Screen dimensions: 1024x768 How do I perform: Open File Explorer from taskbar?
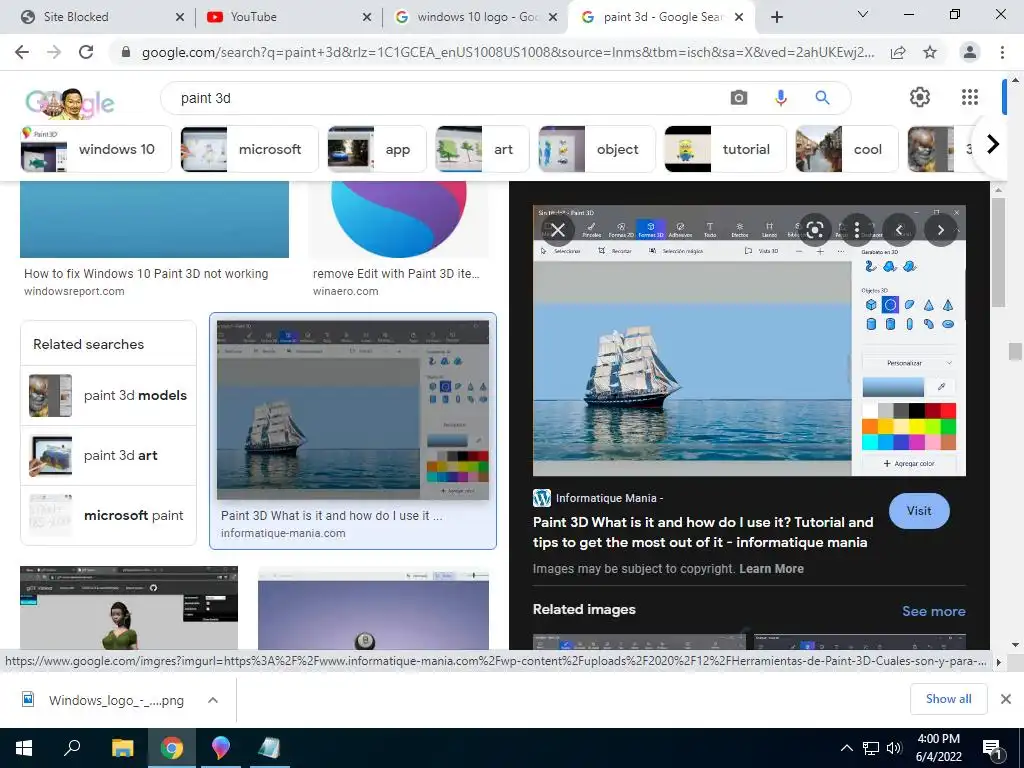(x=122, y=748)
